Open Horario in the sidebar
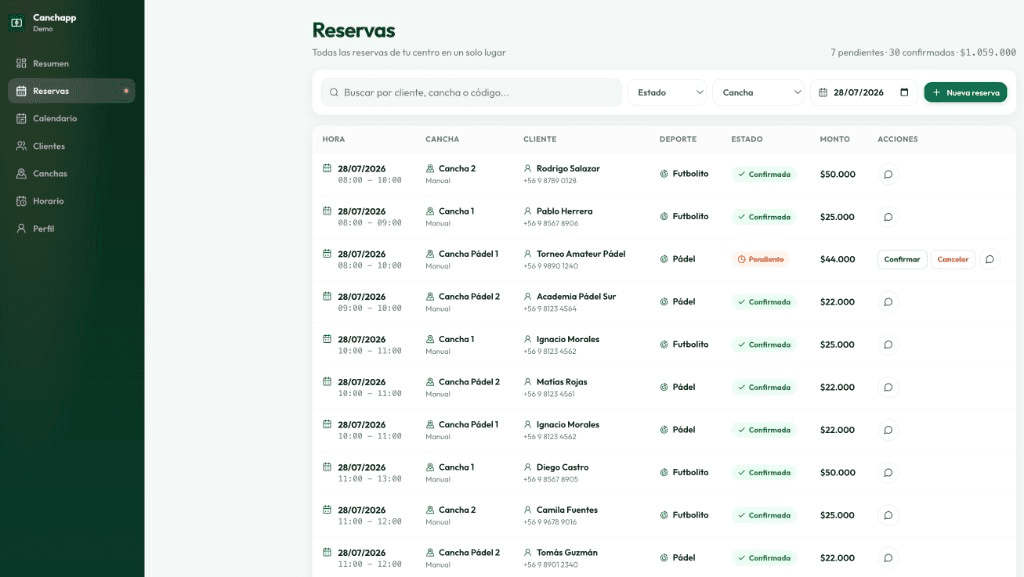Screen dimensions: 1024x577 click(72, 201)
